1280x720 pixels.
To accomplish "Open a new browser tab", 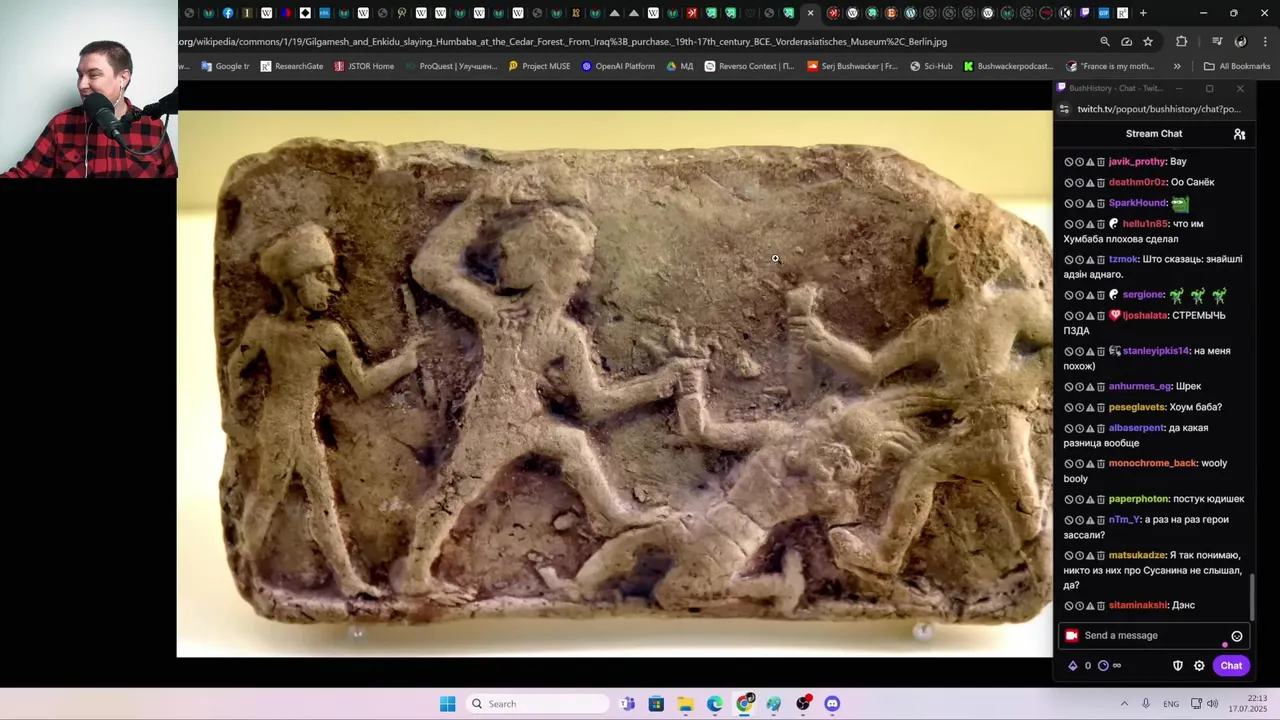I will pos(1143,13).
